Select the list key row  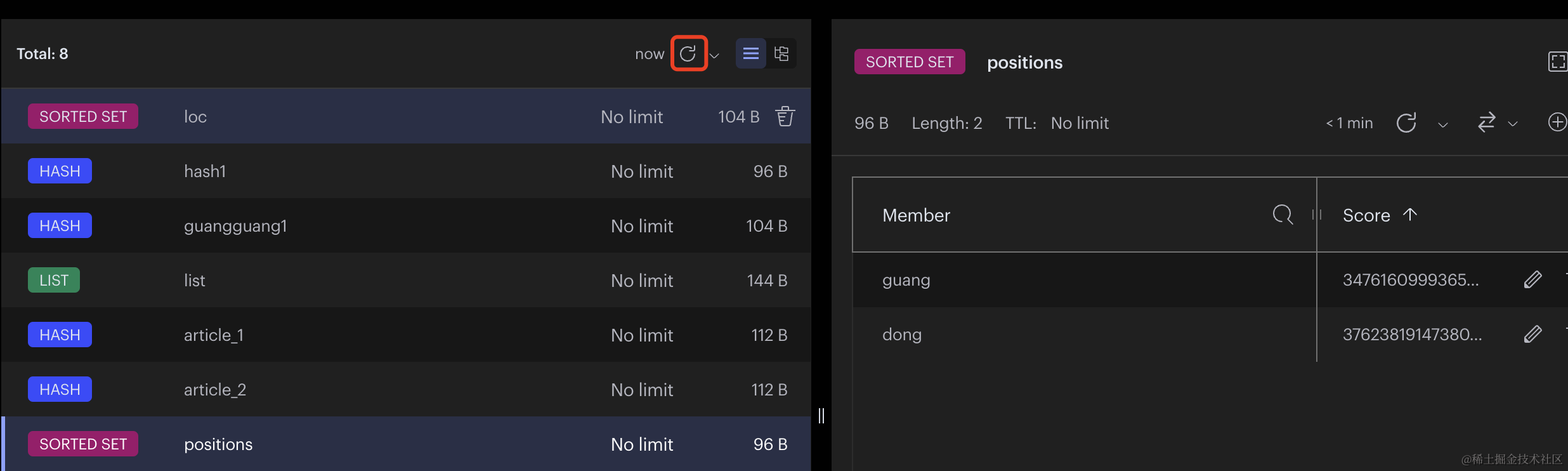[x=406, y=281]
